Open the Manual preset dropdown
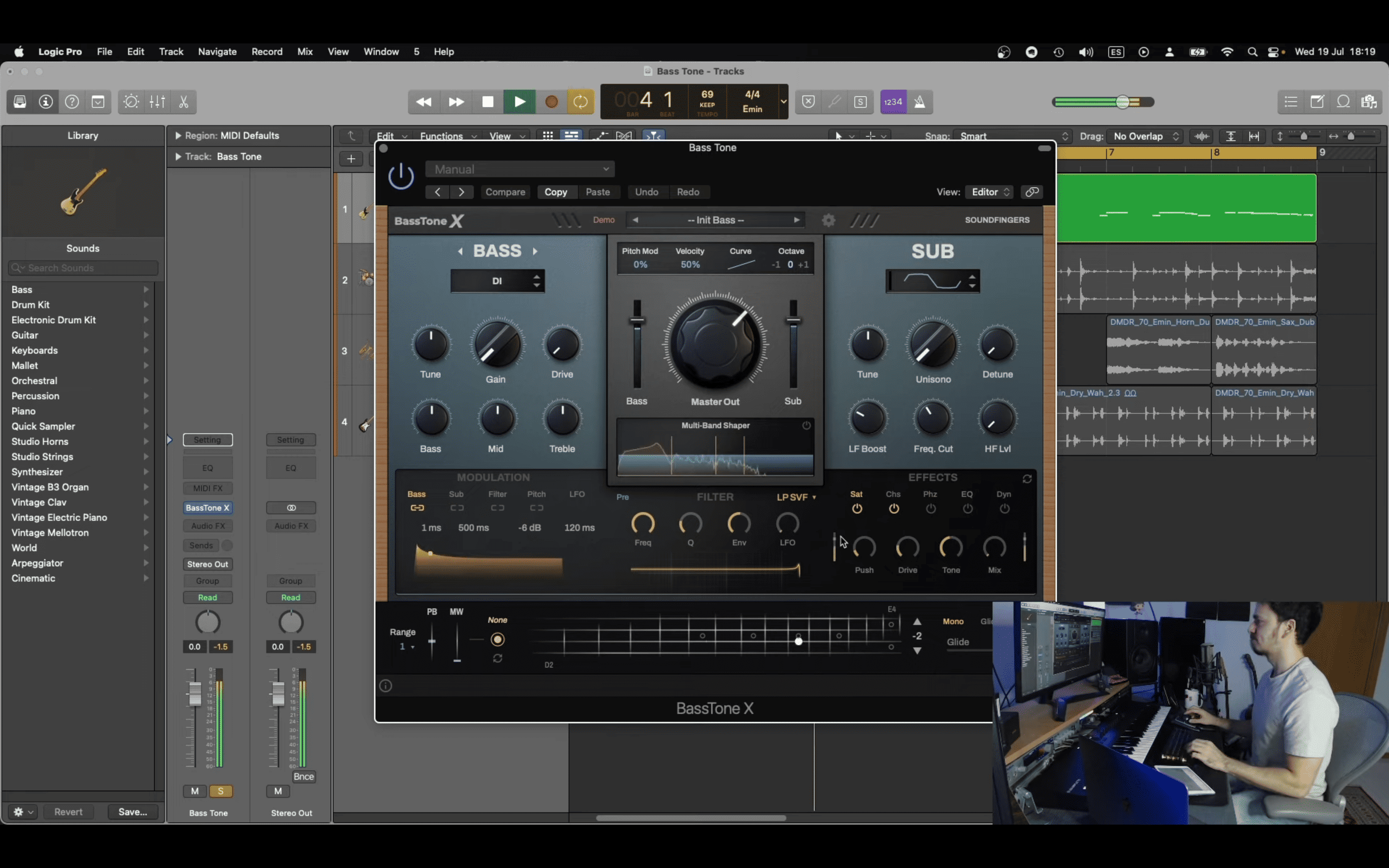The width and height of the screenshot is (1389, 868). coord(520,169)
